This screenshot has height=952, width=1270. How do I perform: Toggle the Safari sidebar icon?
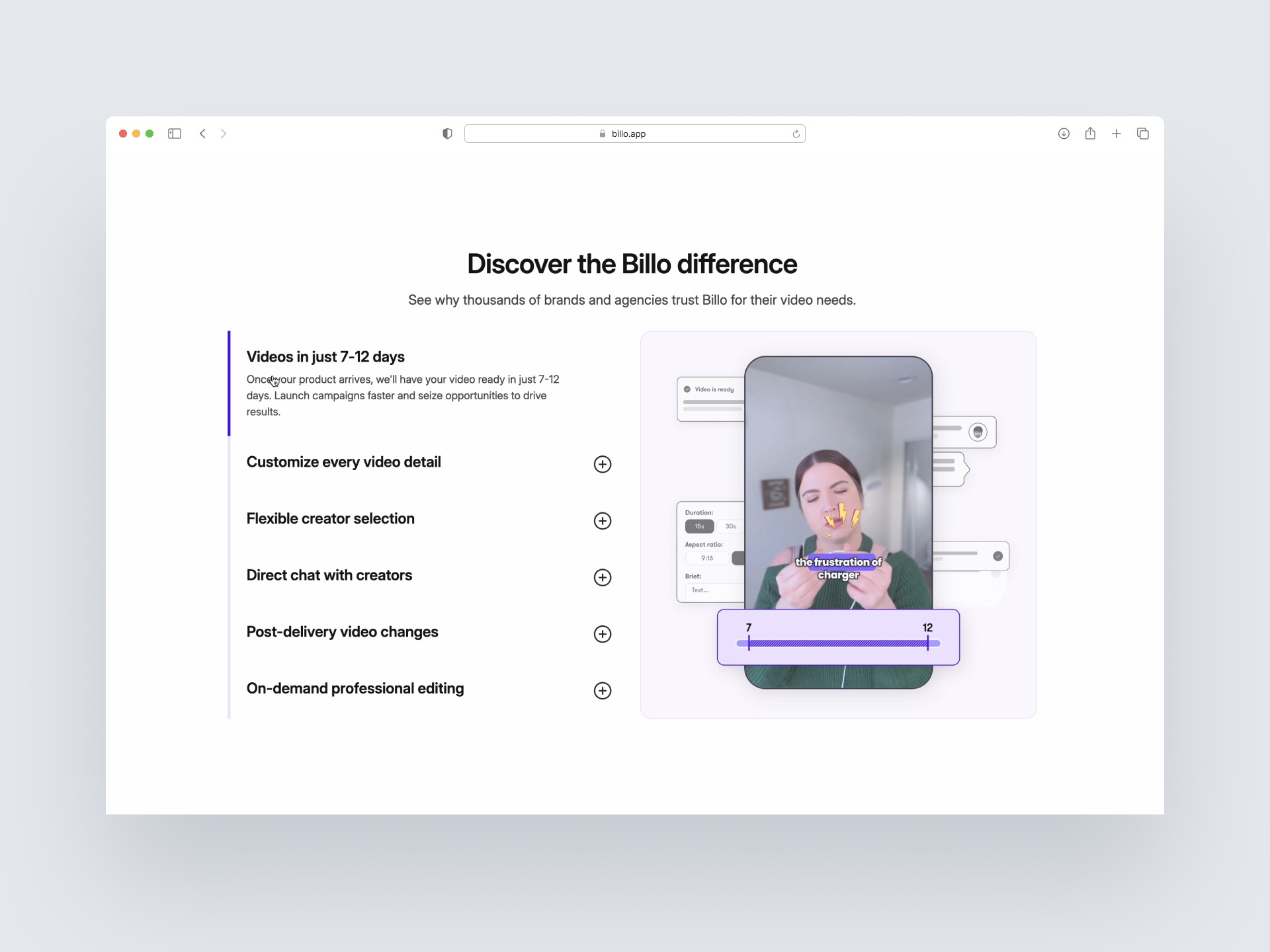175,134
